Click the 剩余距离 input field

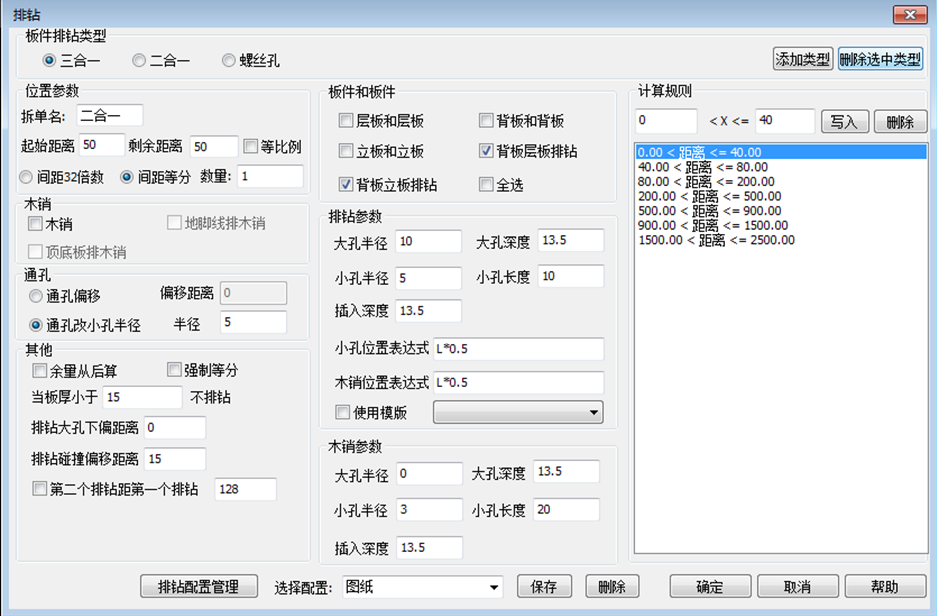(x=214, y=146)
